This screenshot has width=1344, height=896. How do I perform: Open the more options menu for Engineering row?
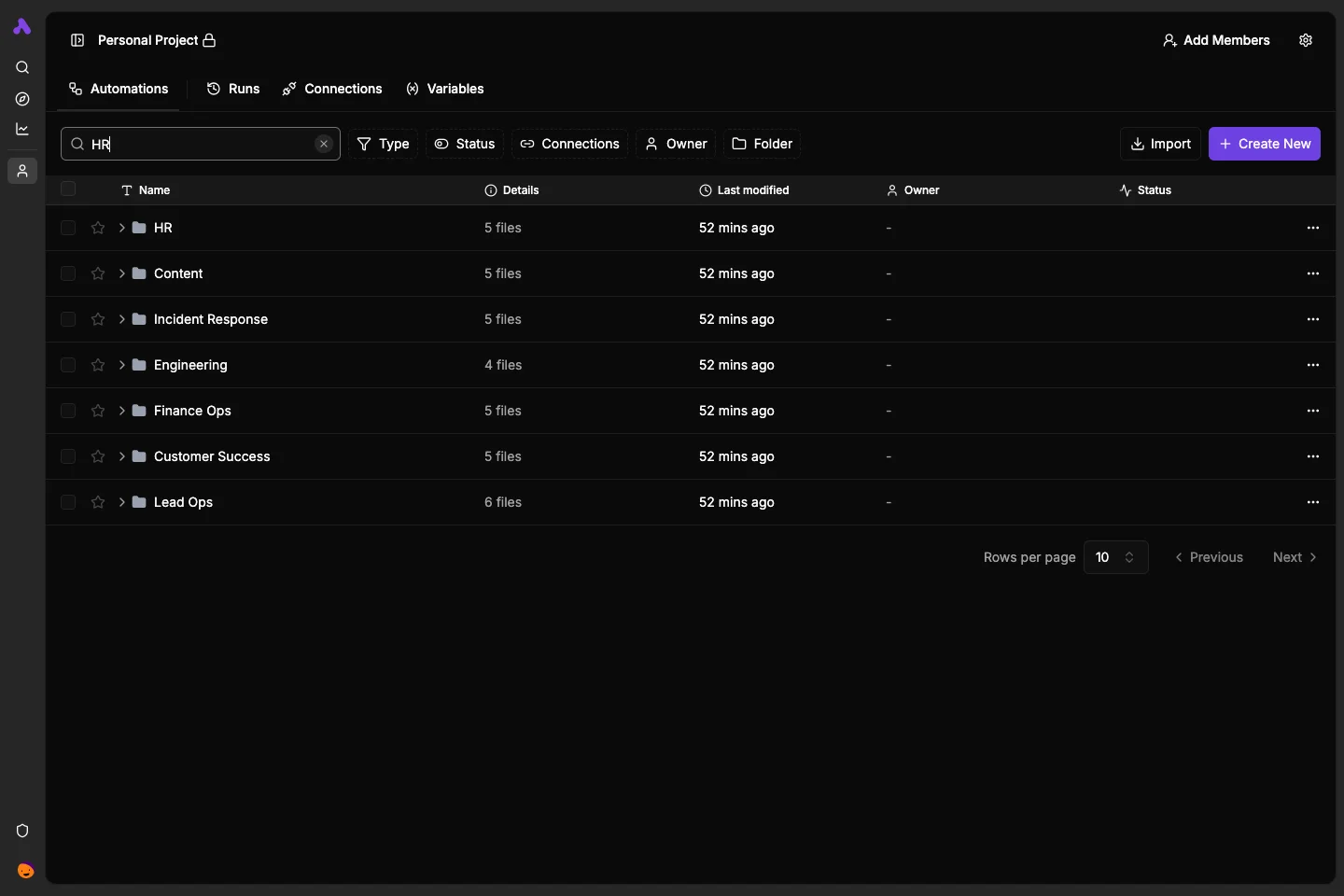(x=1313, y=365)
